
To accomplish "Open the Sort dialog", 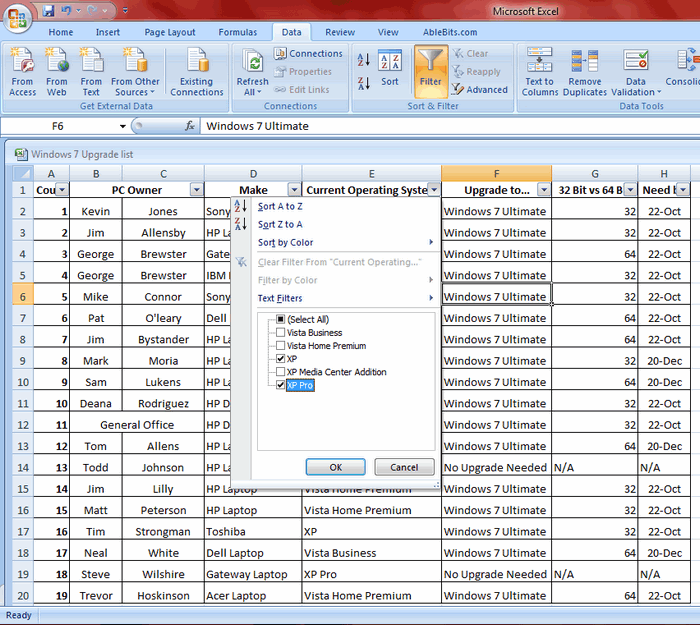I will [x=390, y=68].
